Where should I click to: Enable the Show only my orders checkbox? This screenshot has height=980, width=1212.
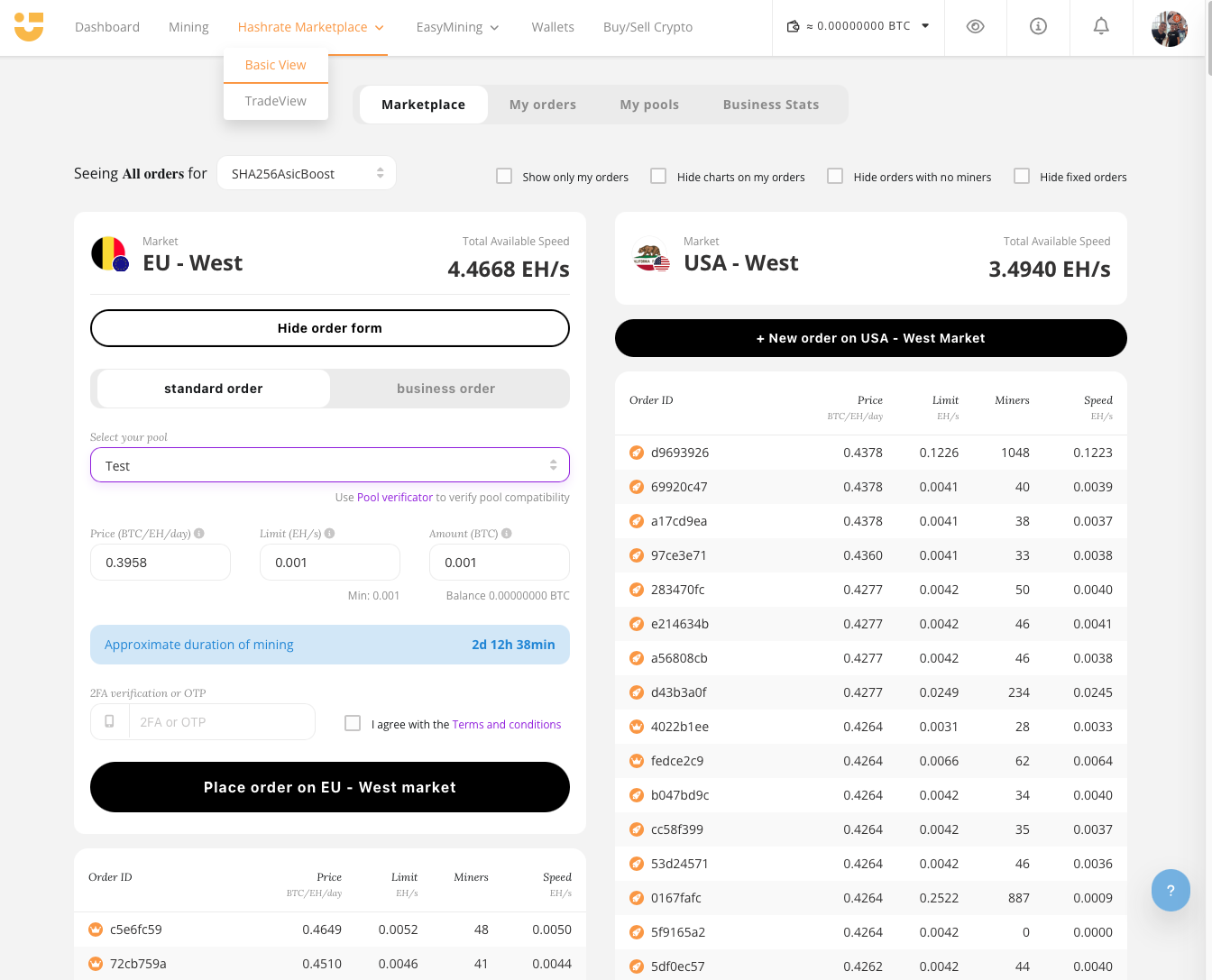tap(504, 176)
